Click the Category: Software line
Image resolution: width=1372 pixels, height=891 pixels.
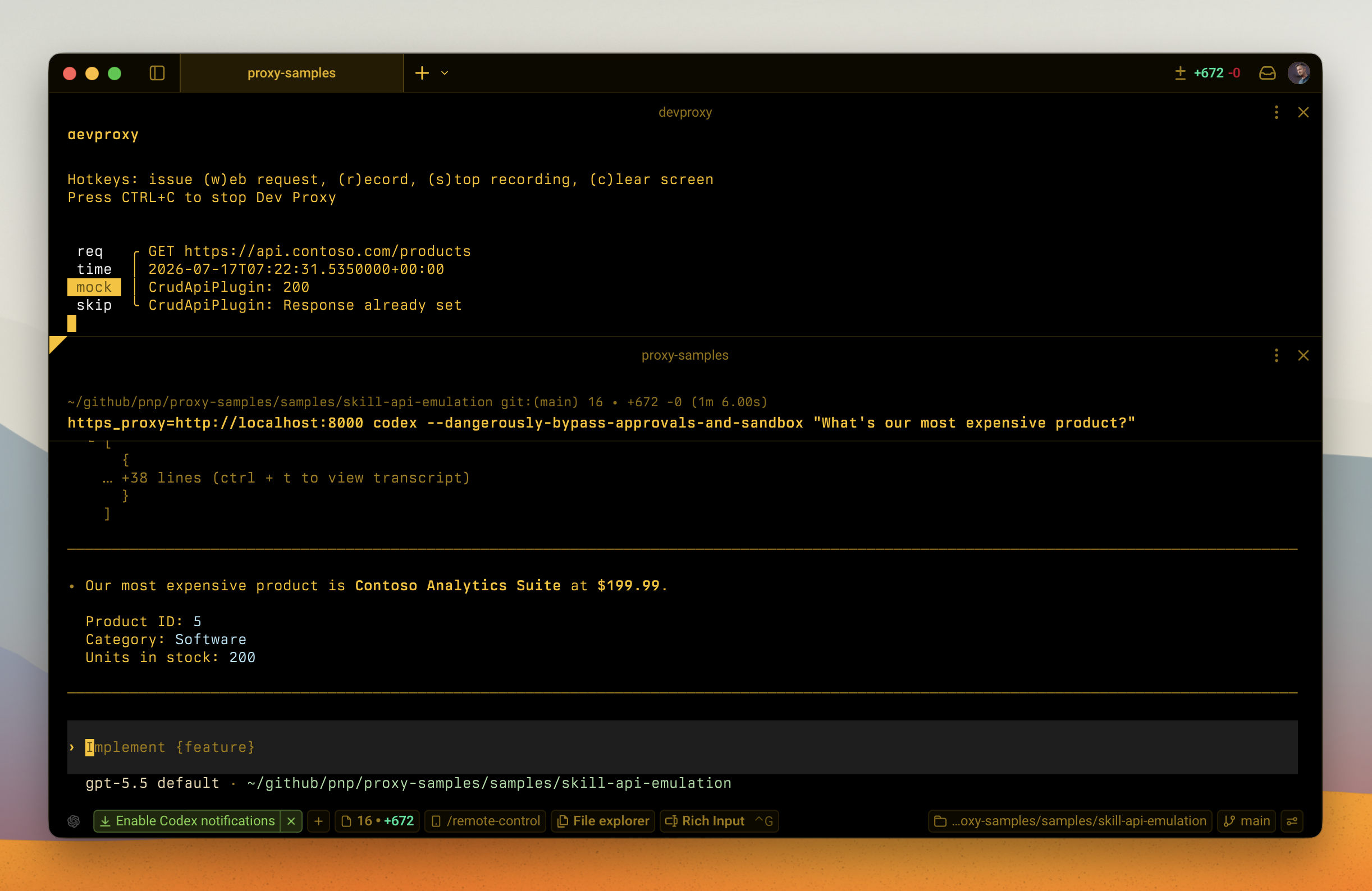pyautogui.click(x=166, y=639)
